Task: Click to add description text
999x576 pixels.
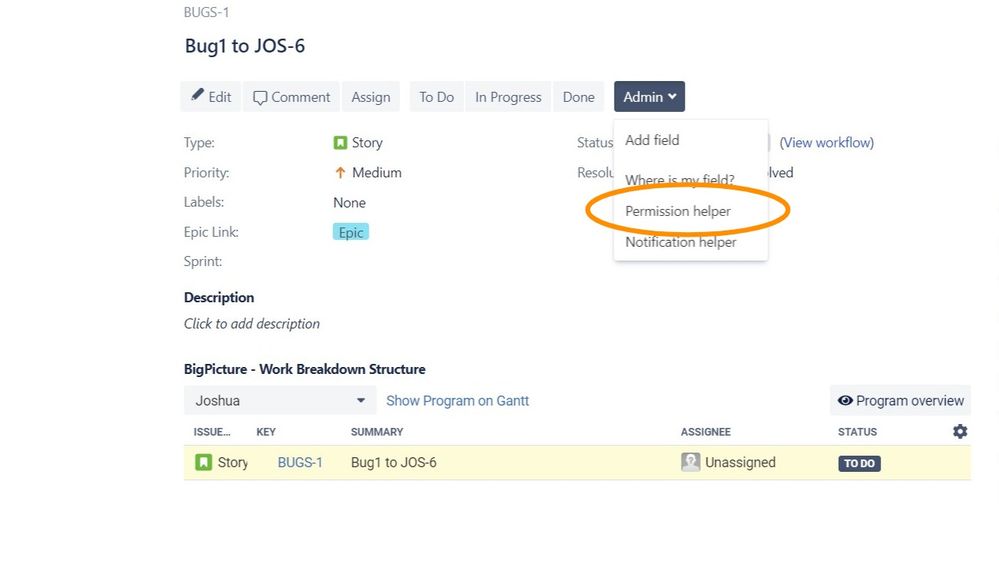Action: [x=252, y=324]
